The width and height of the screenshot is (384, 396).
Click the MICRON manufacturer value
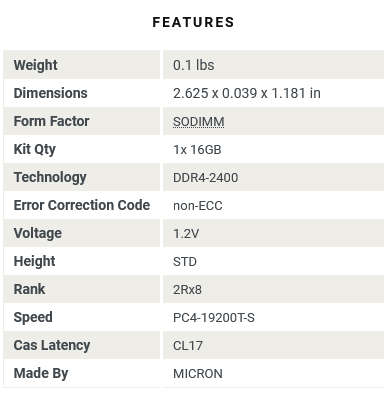[198, 374]
